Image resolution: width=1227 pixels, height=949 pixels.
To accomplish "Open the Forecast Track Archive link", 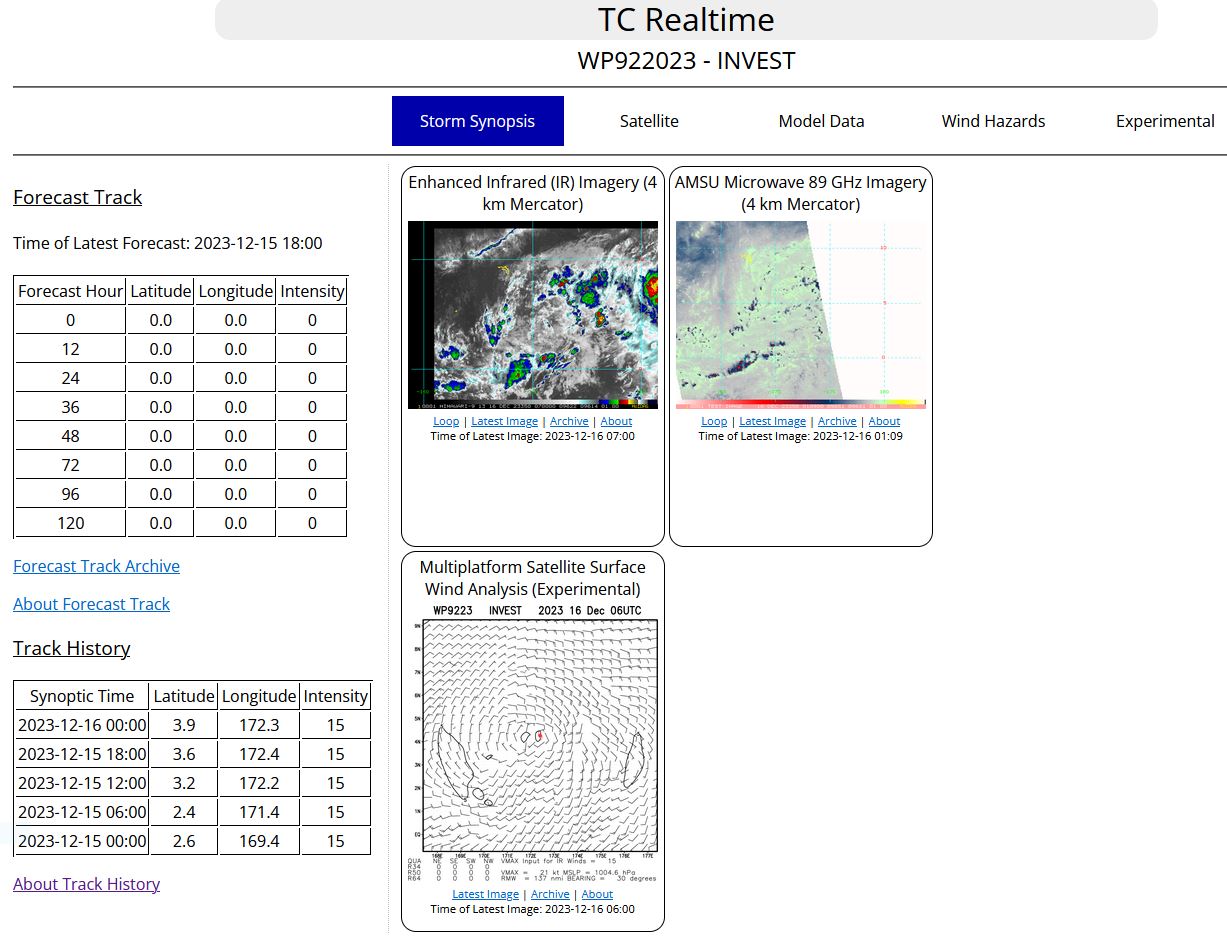I will click(x=96, y=566).
